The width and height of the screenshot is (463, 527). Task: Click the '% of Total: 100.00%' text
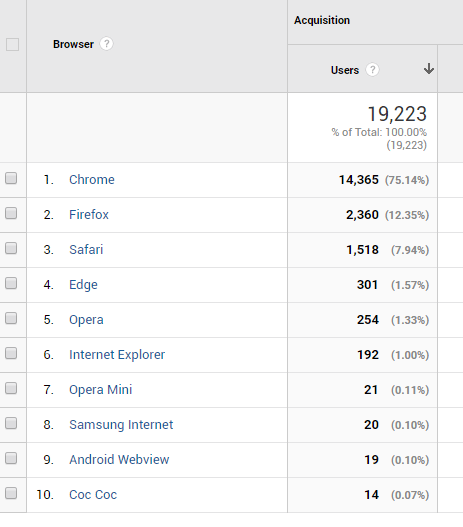pos(379,132)
